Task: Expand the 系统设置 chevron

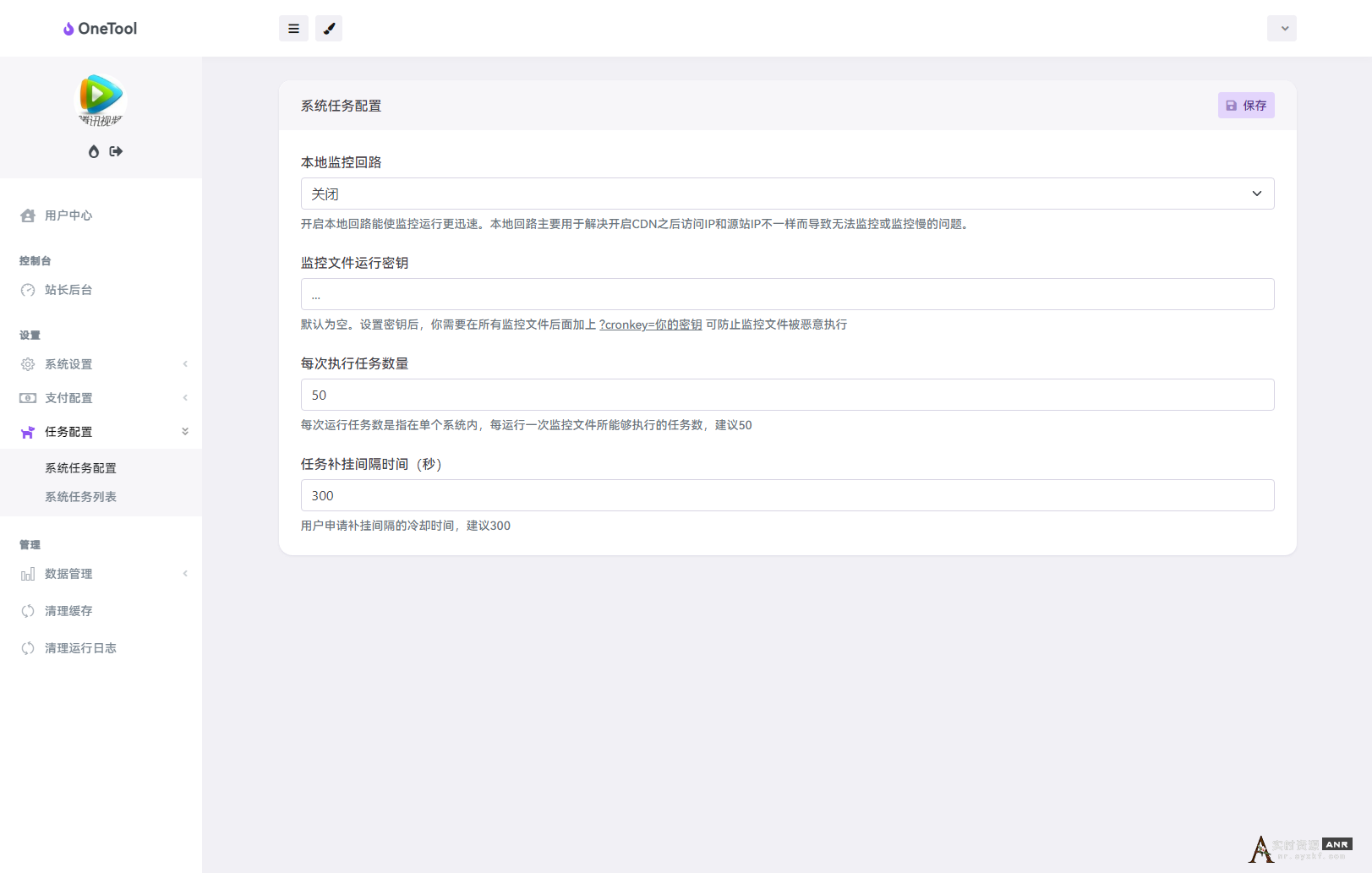Action: (x=185, y=364)
